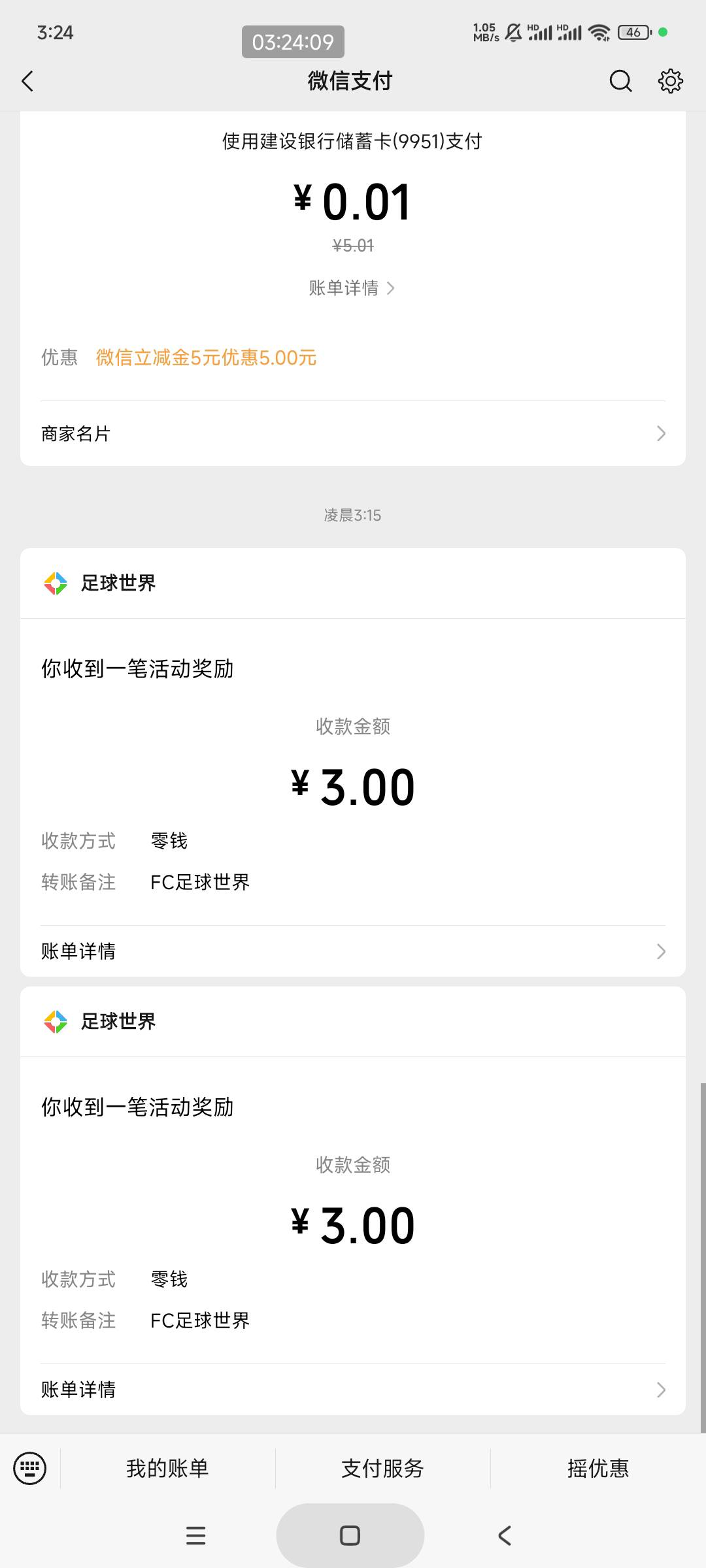Tap Android system back chevron

coord(505,1535)
